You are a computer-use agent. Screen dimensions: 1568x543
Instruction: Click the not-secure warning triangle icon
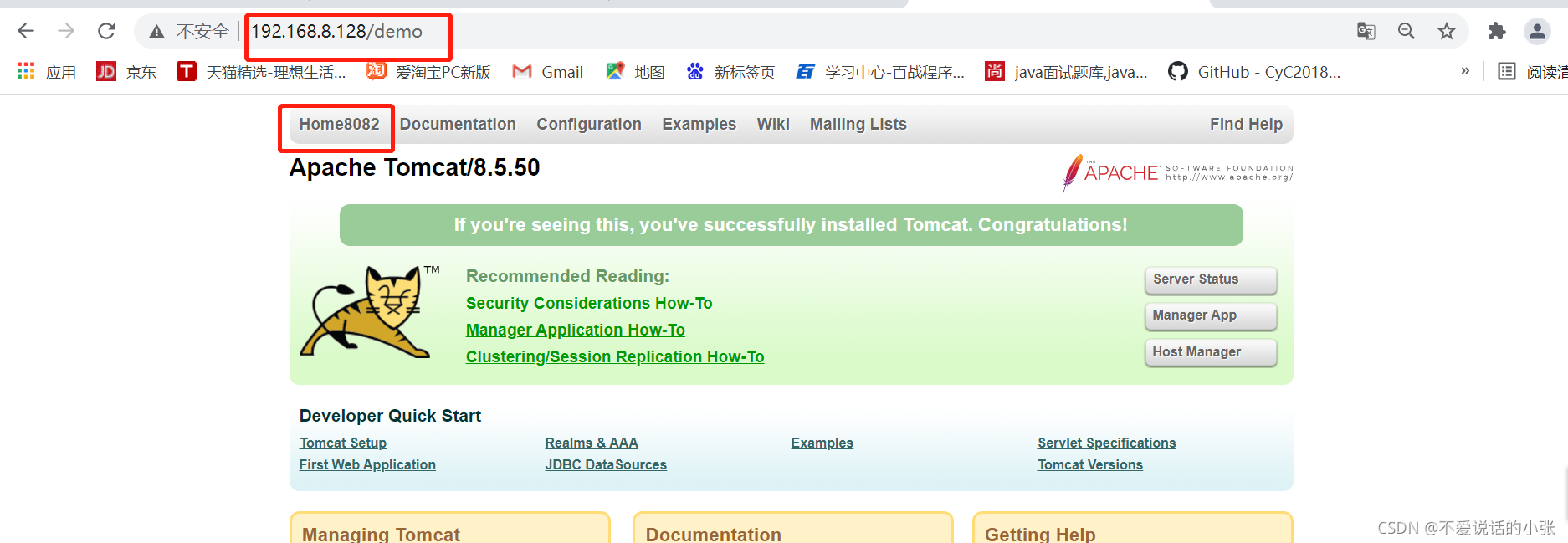click(x=156, y=32)
